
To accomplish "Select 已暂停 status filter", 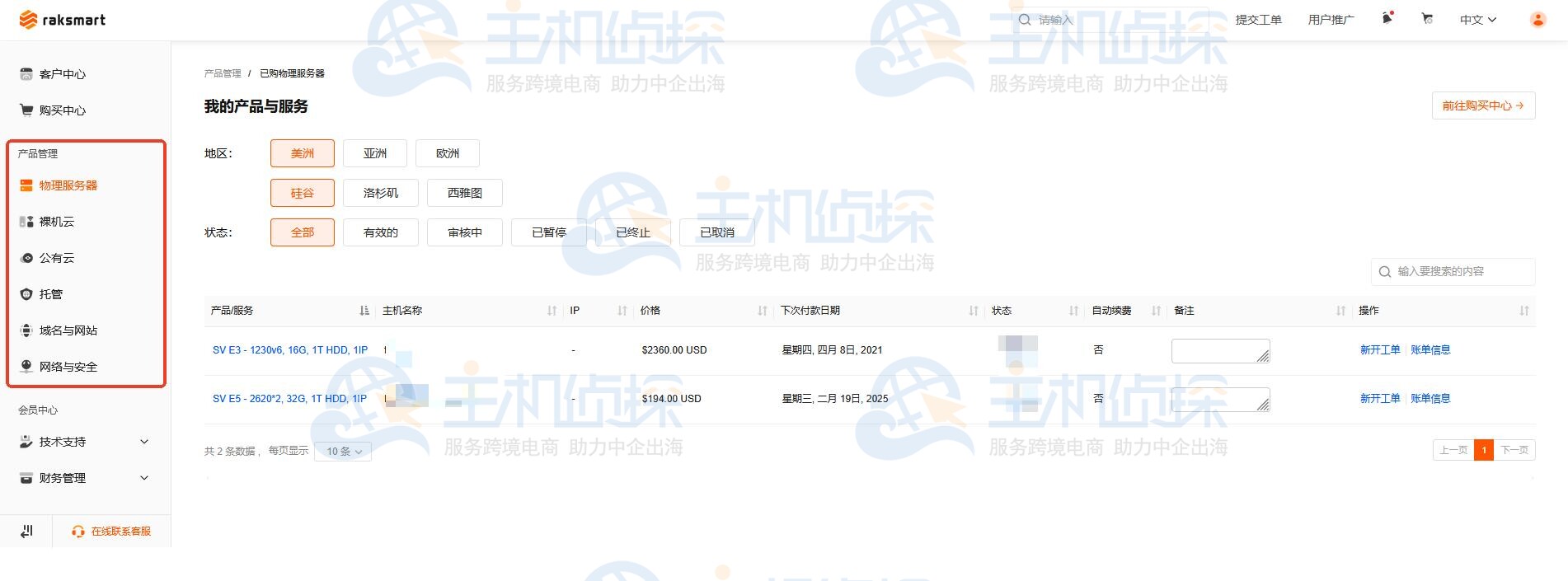I will (x=549, y=232).
